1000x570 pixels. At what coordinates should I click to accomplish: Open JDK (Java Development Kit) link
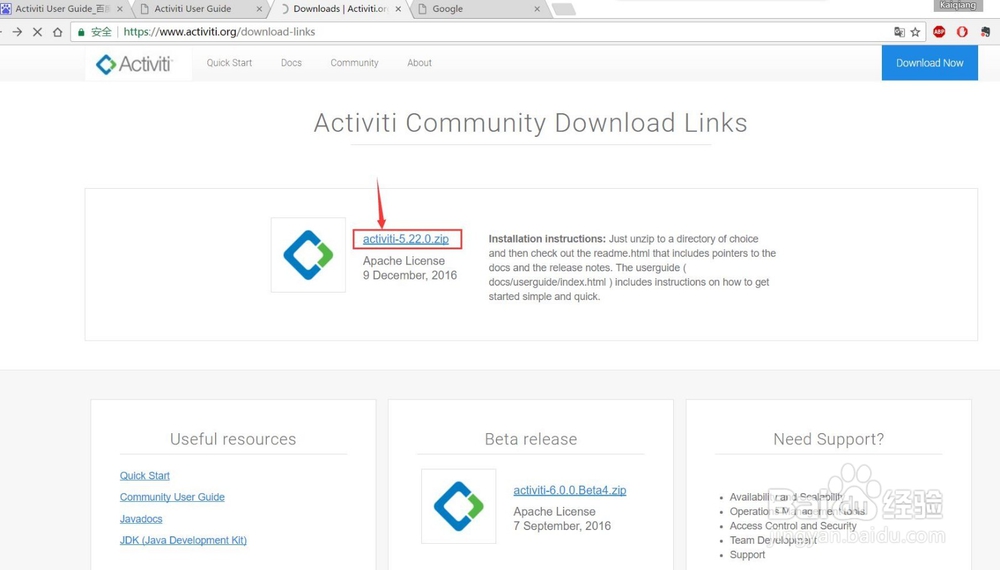(183, 540)
